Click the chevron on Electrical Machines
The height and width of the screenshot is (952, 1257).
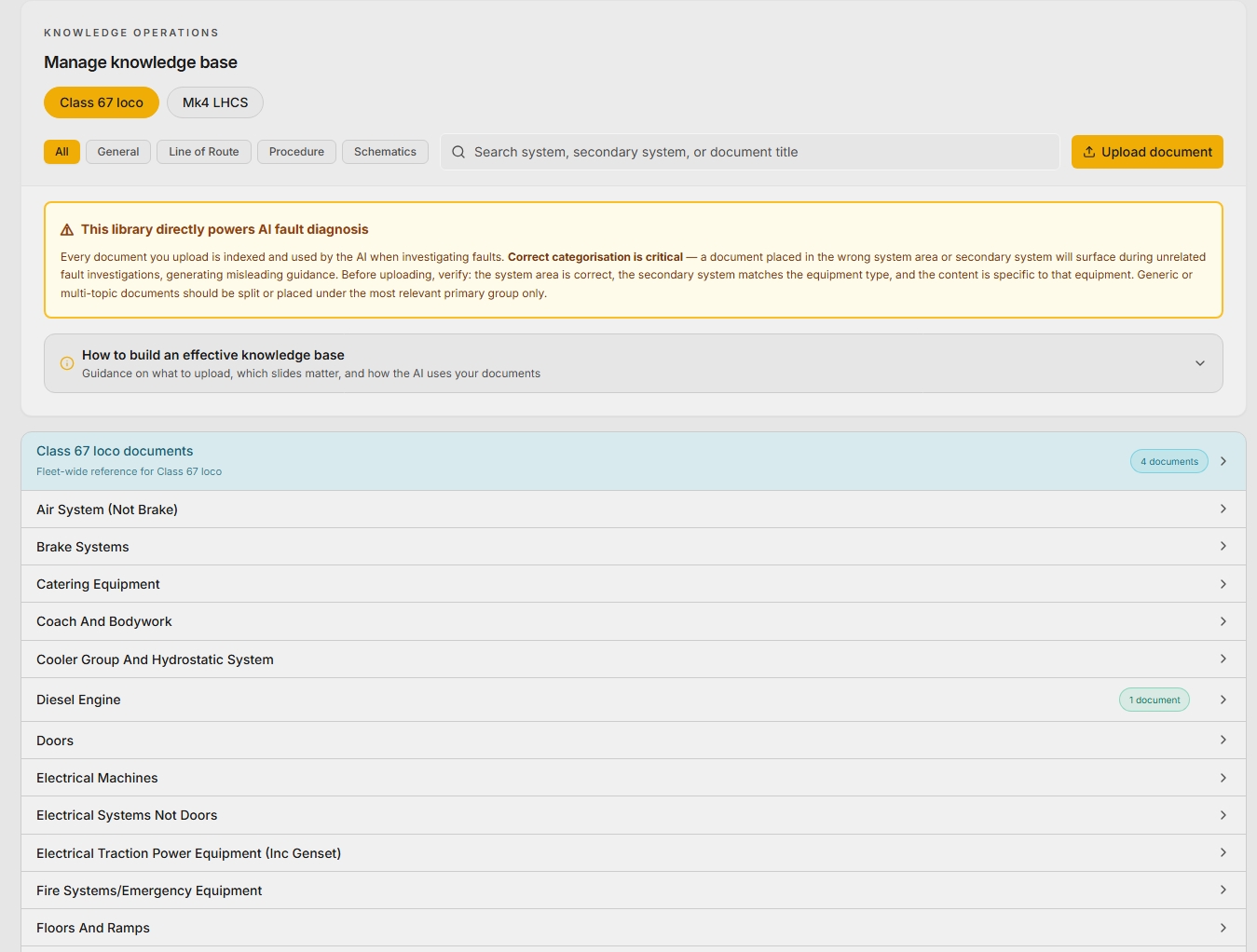1223,778
